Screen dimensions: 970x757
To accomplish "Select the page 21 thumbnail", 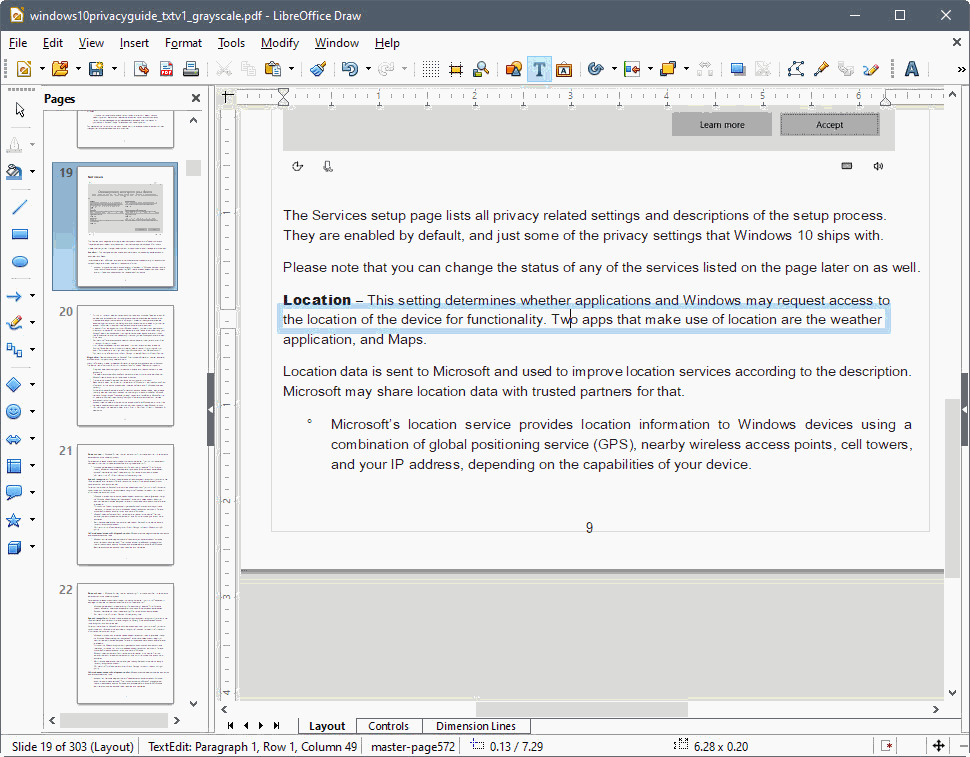I will coord(125,505).
